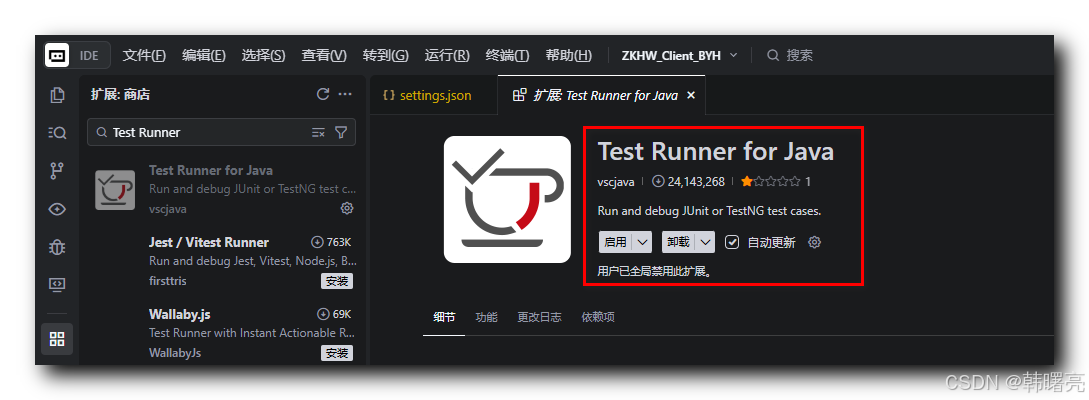Screen dimensions: 1089x400
Task: Open the ZKHW_Client_BYH project dropdown
Action: (x=680, y=56)
